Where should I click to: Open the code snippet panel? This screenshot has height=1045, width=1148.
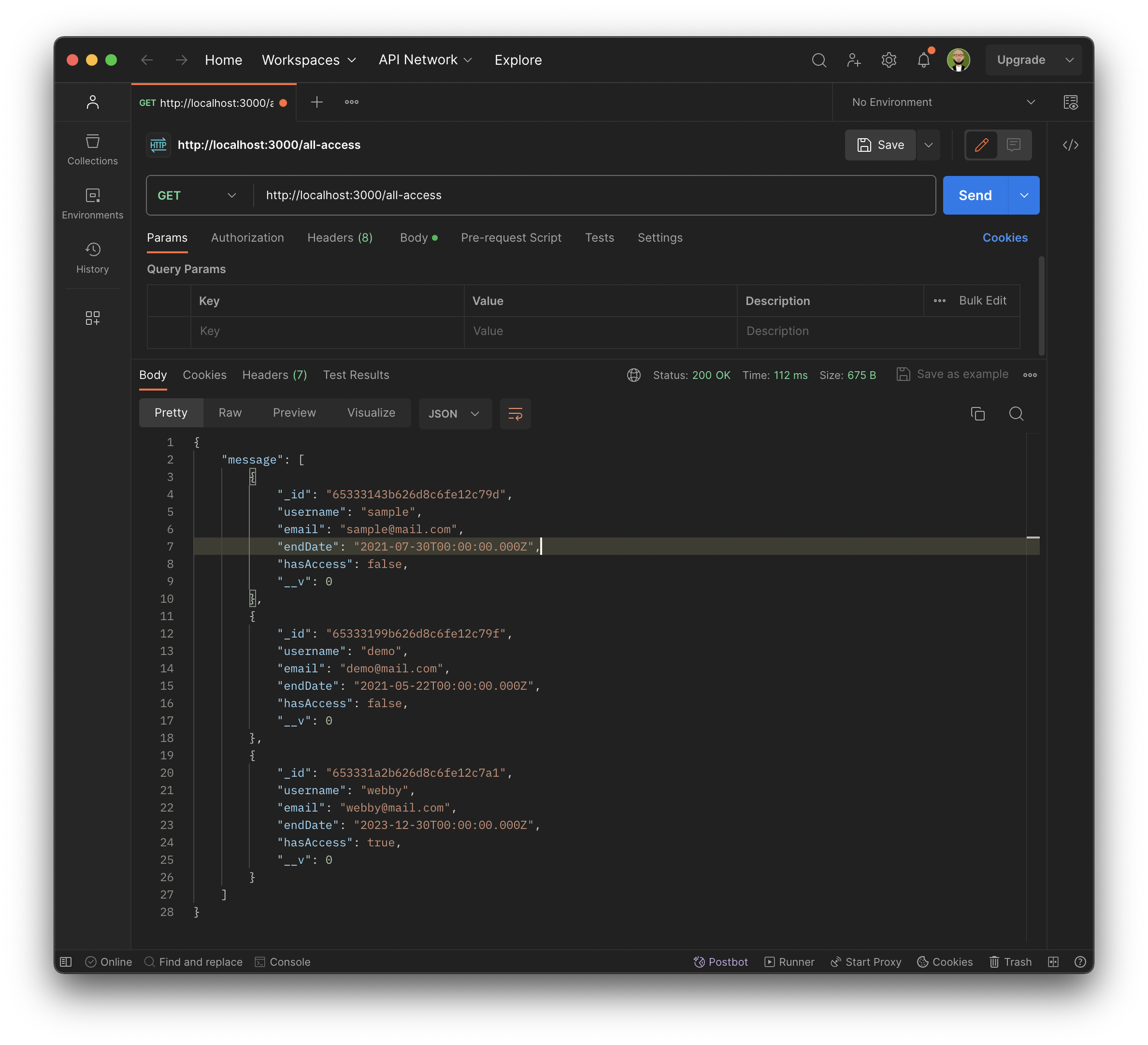(x=1071, y=145)
